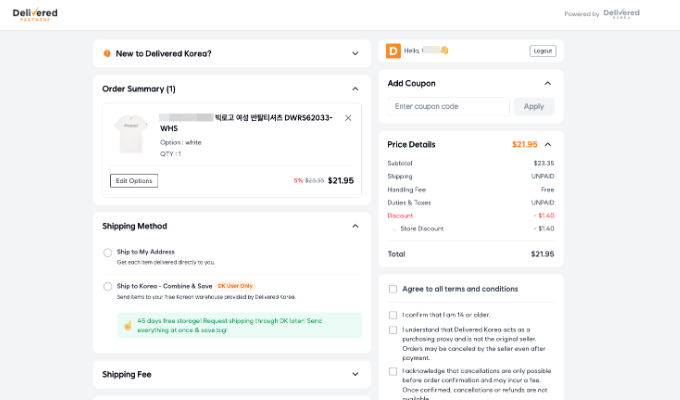
Task: Select Ship to Korea - Combine & Save
Action: (108, 287)
